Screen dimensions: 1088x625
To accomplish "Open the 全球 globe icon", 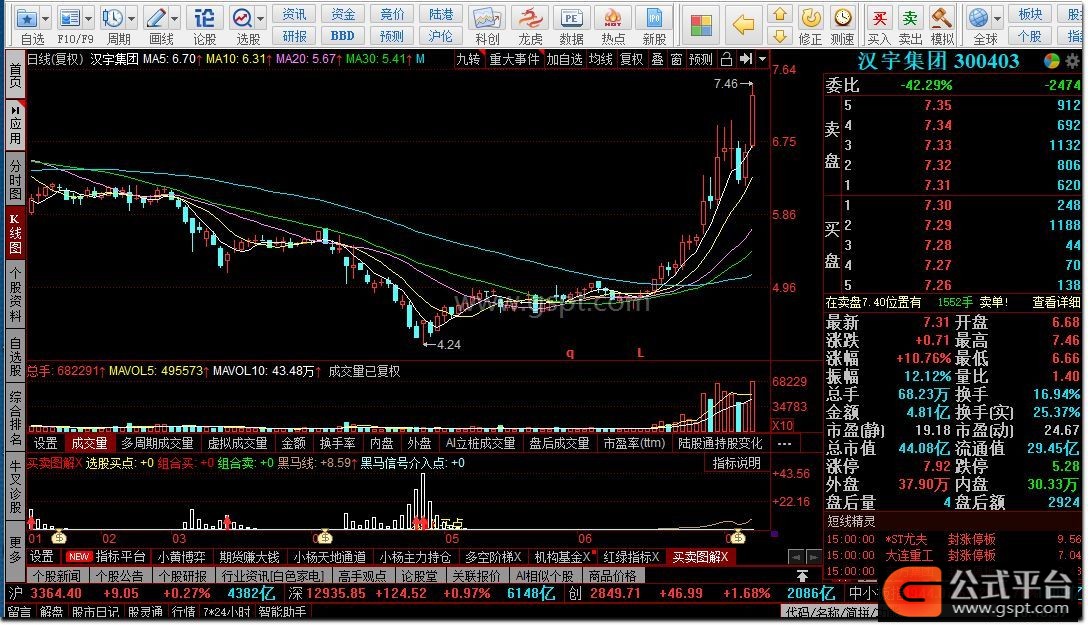I will 979,18.
